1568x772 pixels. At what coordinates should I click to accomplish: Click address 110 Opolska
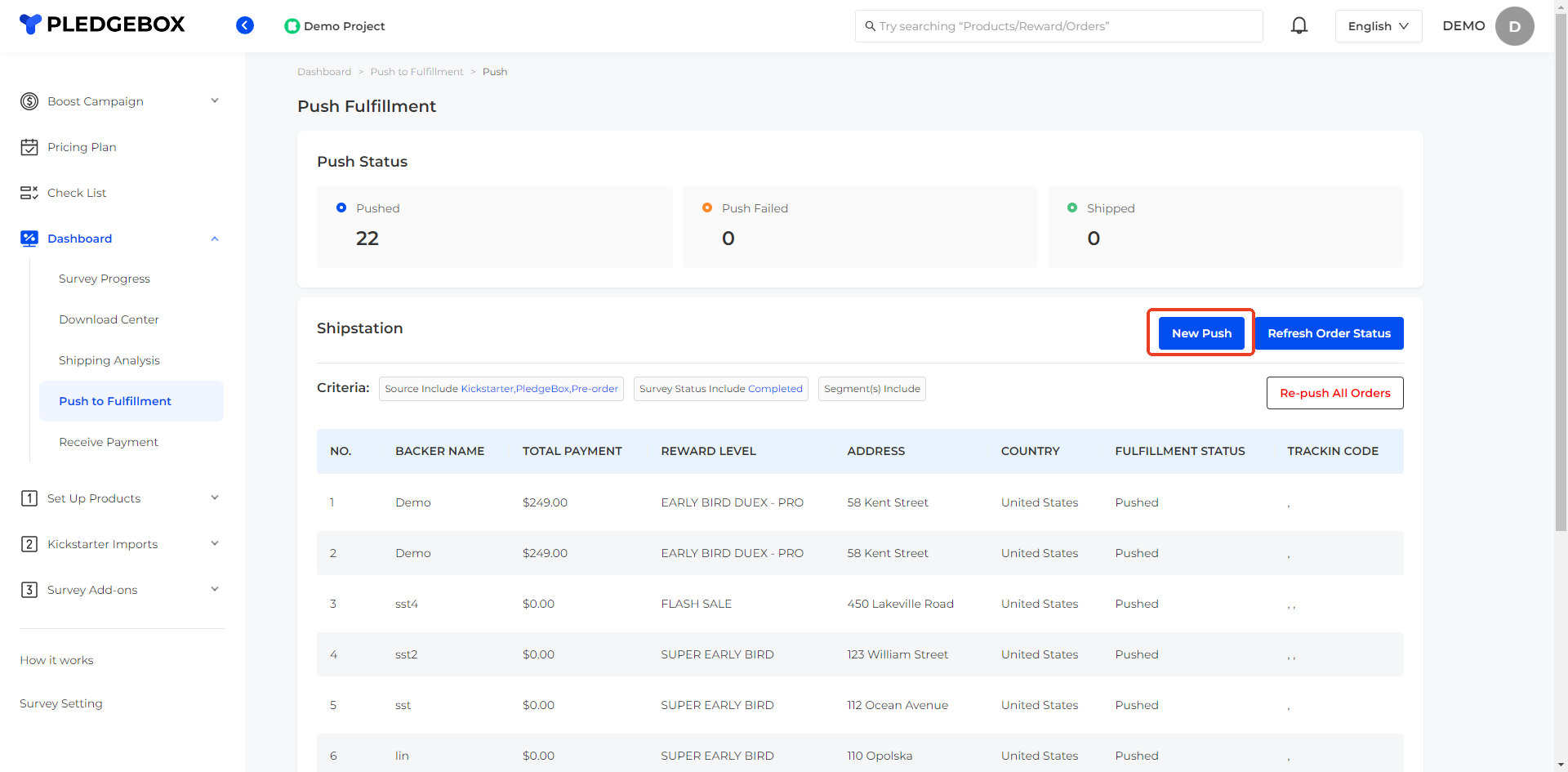click(x=880, y=756)
